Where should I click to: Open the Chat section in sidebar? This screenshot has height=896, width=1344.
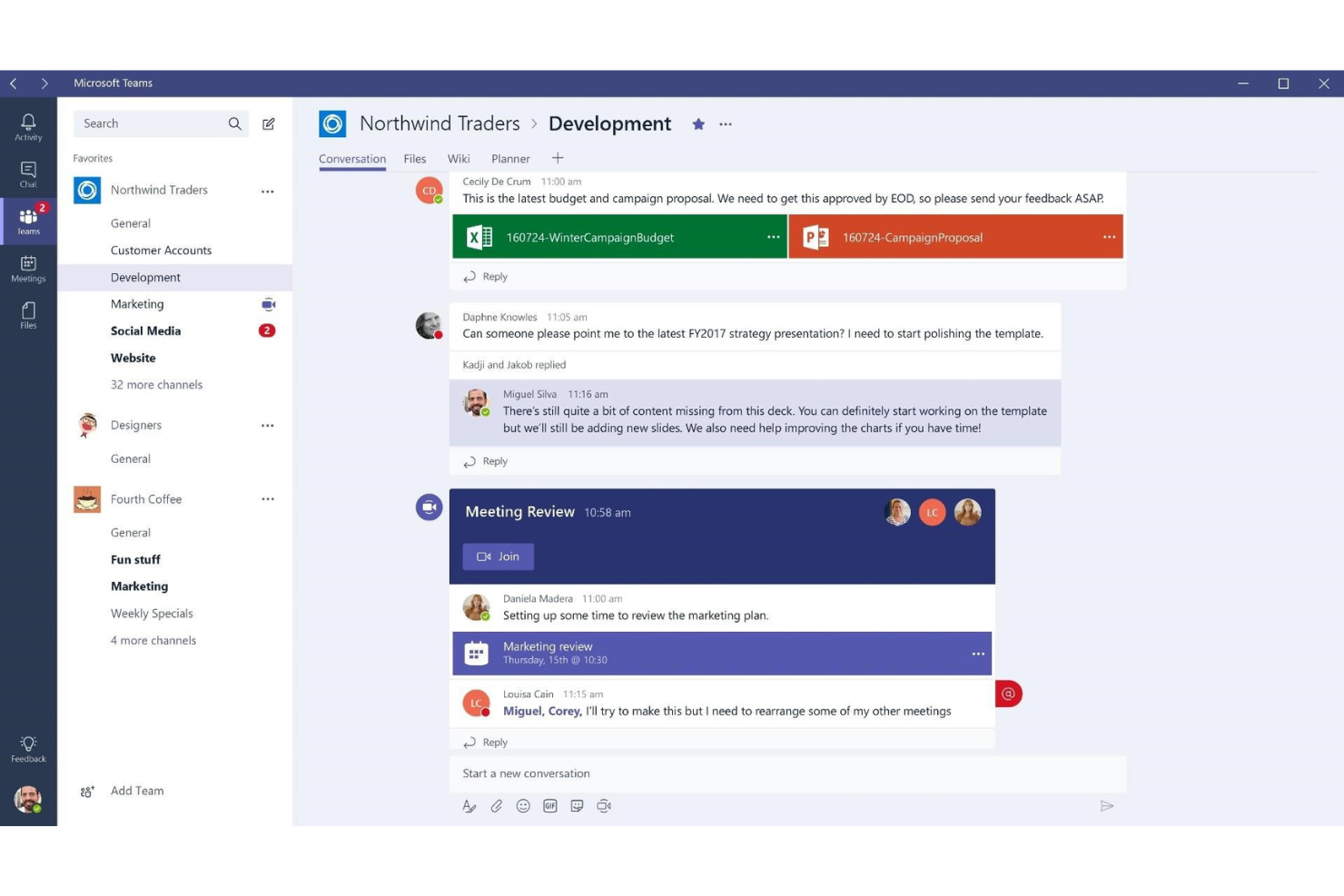click(x=28, y=174)
